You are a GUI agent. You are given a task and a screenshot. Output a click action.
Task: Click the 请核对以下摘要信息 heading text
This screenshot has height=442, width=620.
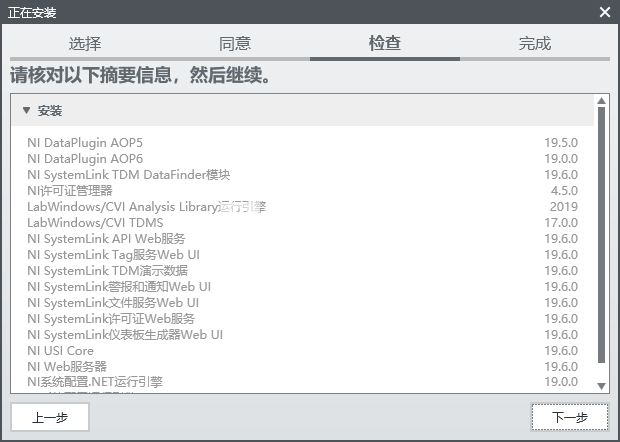click(140, 75)
